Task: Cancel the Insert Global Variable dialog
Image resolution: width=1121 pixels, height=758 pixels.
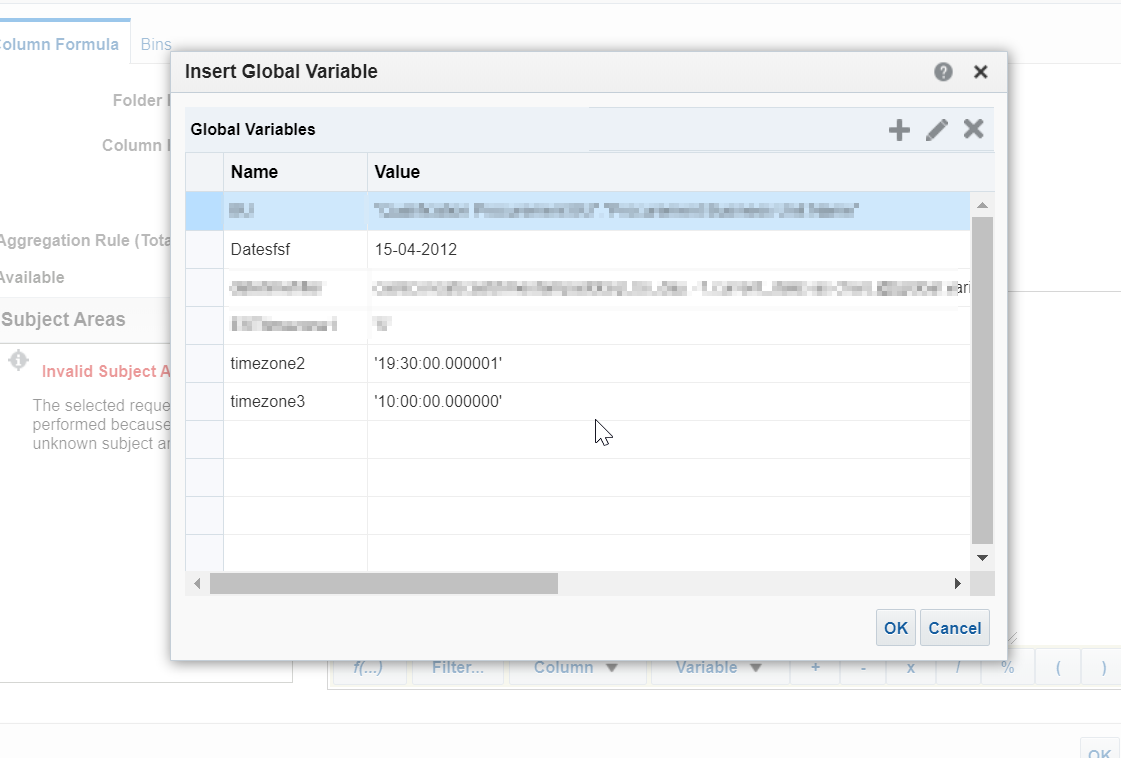Action: click(954, 628)
